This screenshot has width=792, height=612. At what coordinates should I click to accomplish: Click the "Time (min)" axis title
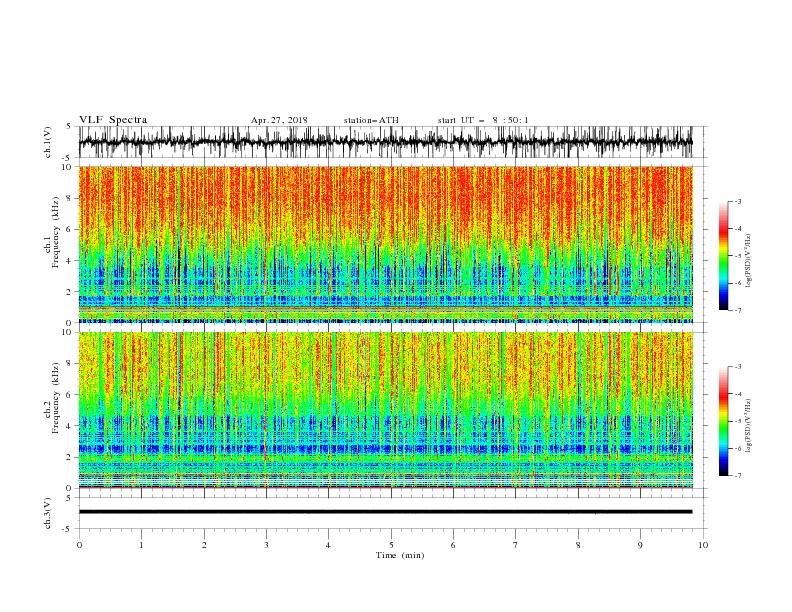[400, 555]
